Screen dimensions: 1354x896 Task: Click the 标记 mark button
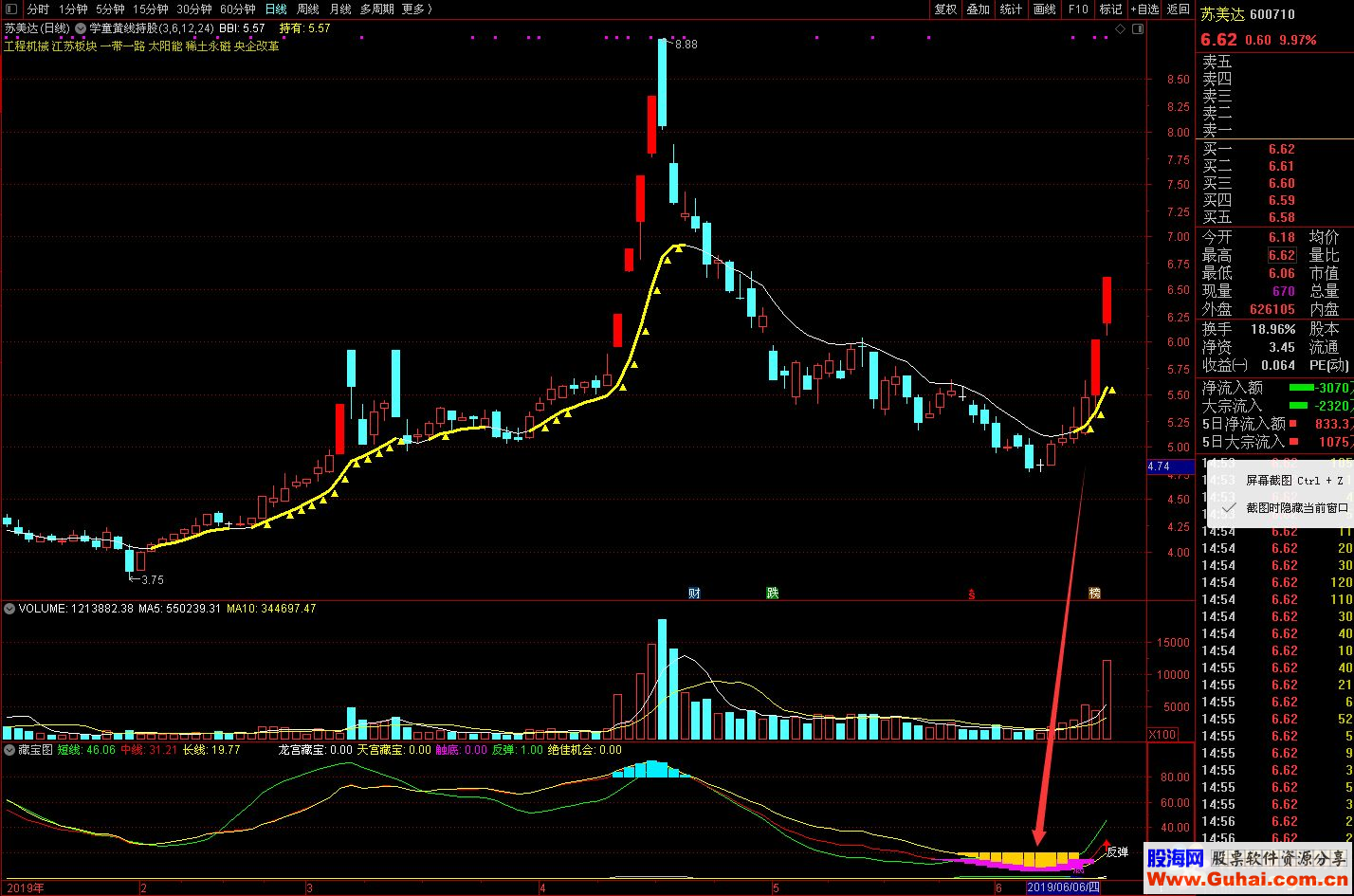[x=1110, y=9]
